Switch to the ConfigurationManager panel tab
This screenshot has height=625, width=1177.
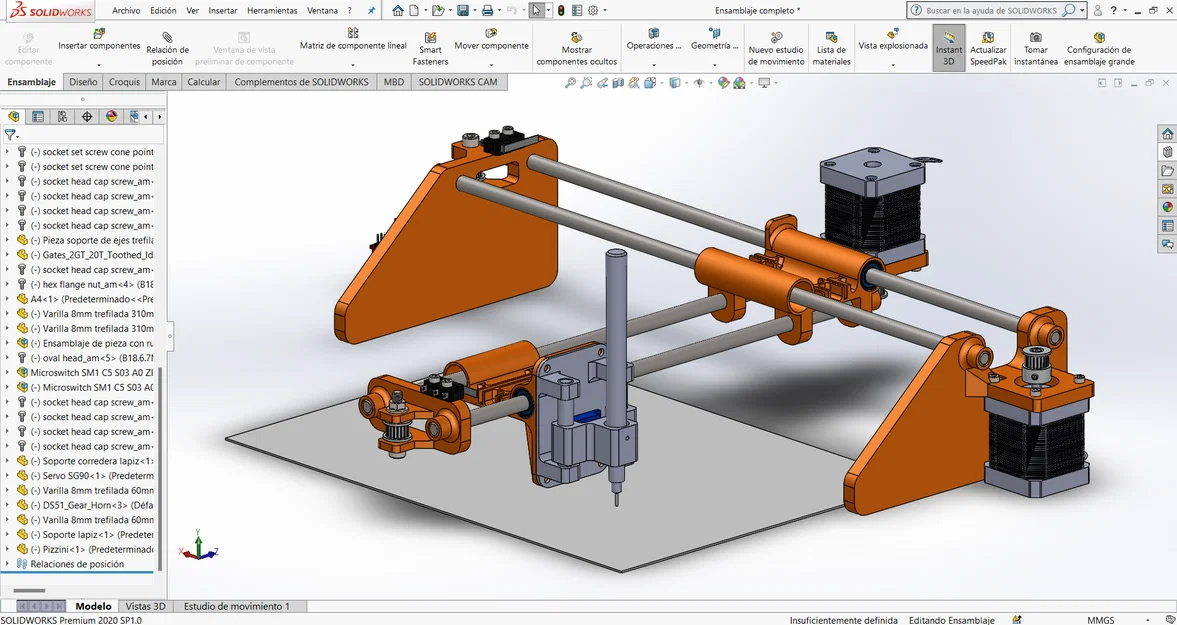click(62, 117)
